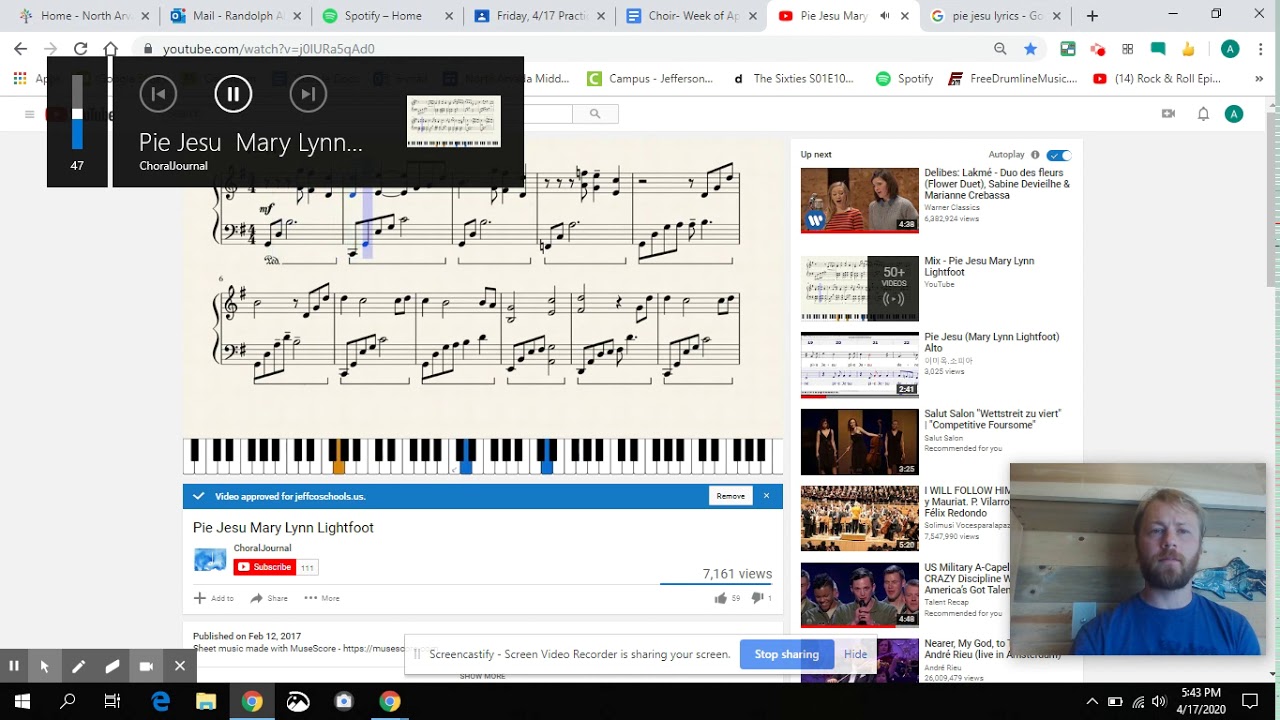Toggle the Screencastify embedded webcam
Image resolution: width=1280 pixels, height=720 pixels.
pos(146,665)
